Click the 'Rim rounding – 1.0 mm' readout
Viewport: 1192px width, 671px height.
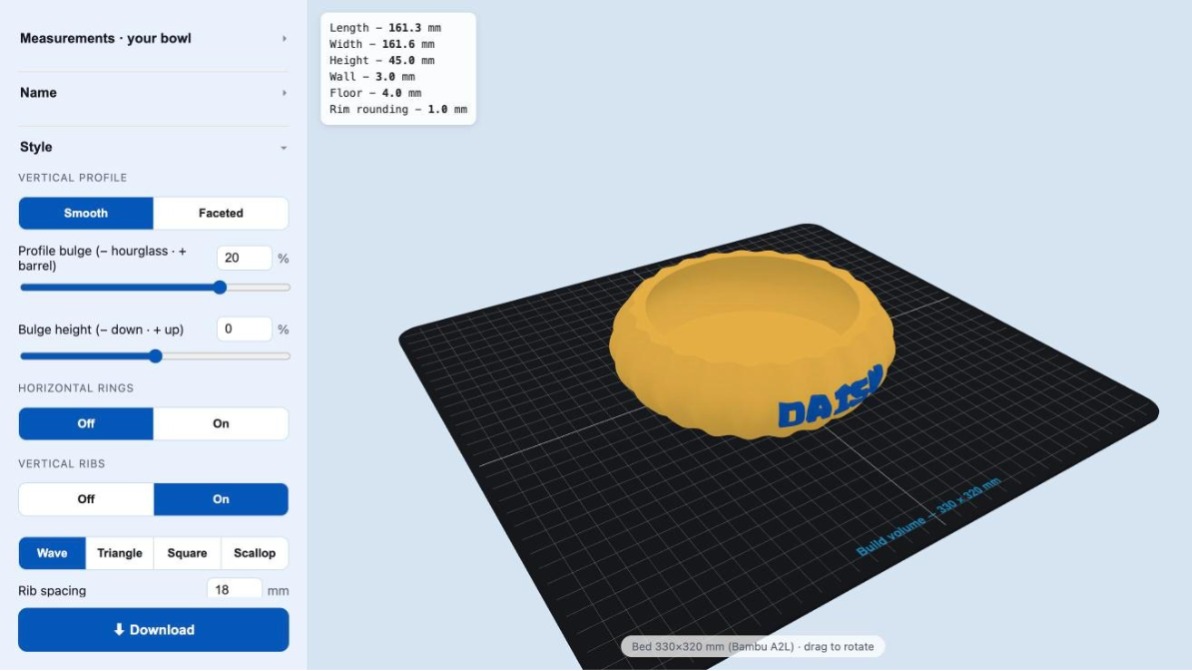click(398, 109)
